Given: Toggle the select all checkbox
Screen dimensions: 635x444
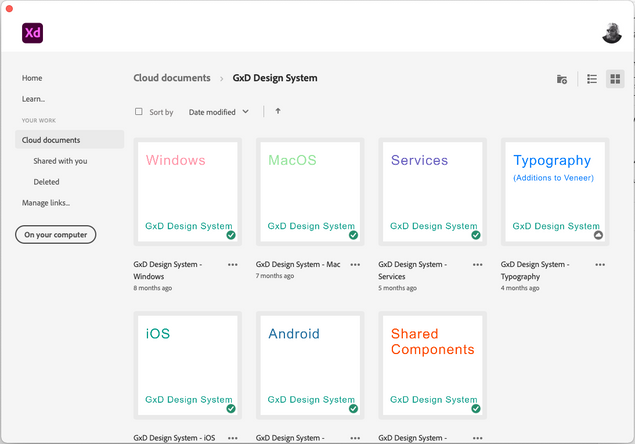Looking at the screenshot, I should click(x=139, y=112).
